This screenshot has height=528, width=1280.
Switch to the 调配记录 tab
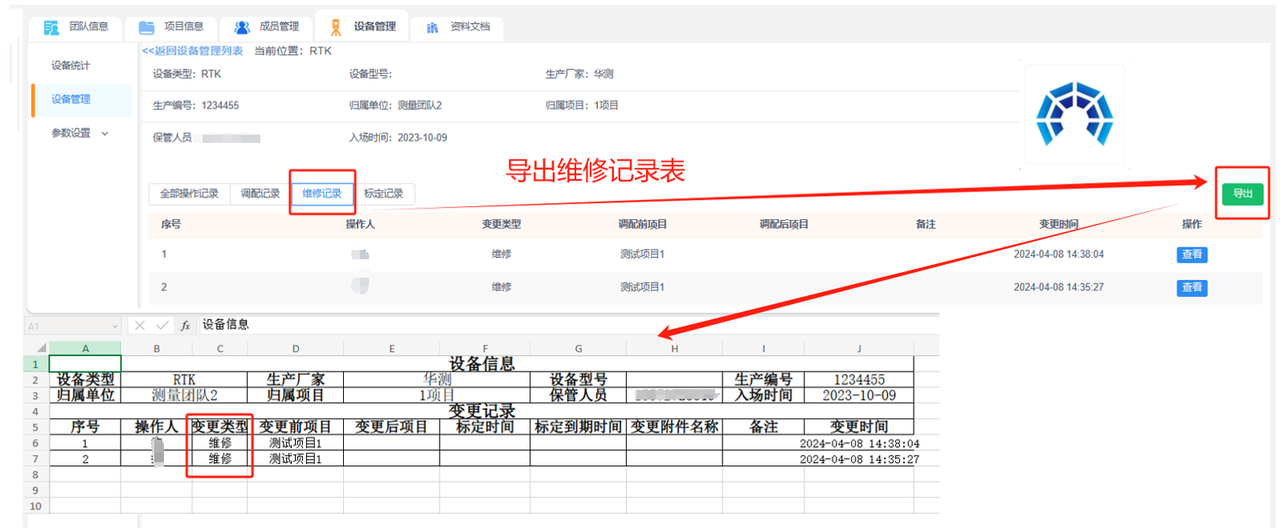point(260,194)
